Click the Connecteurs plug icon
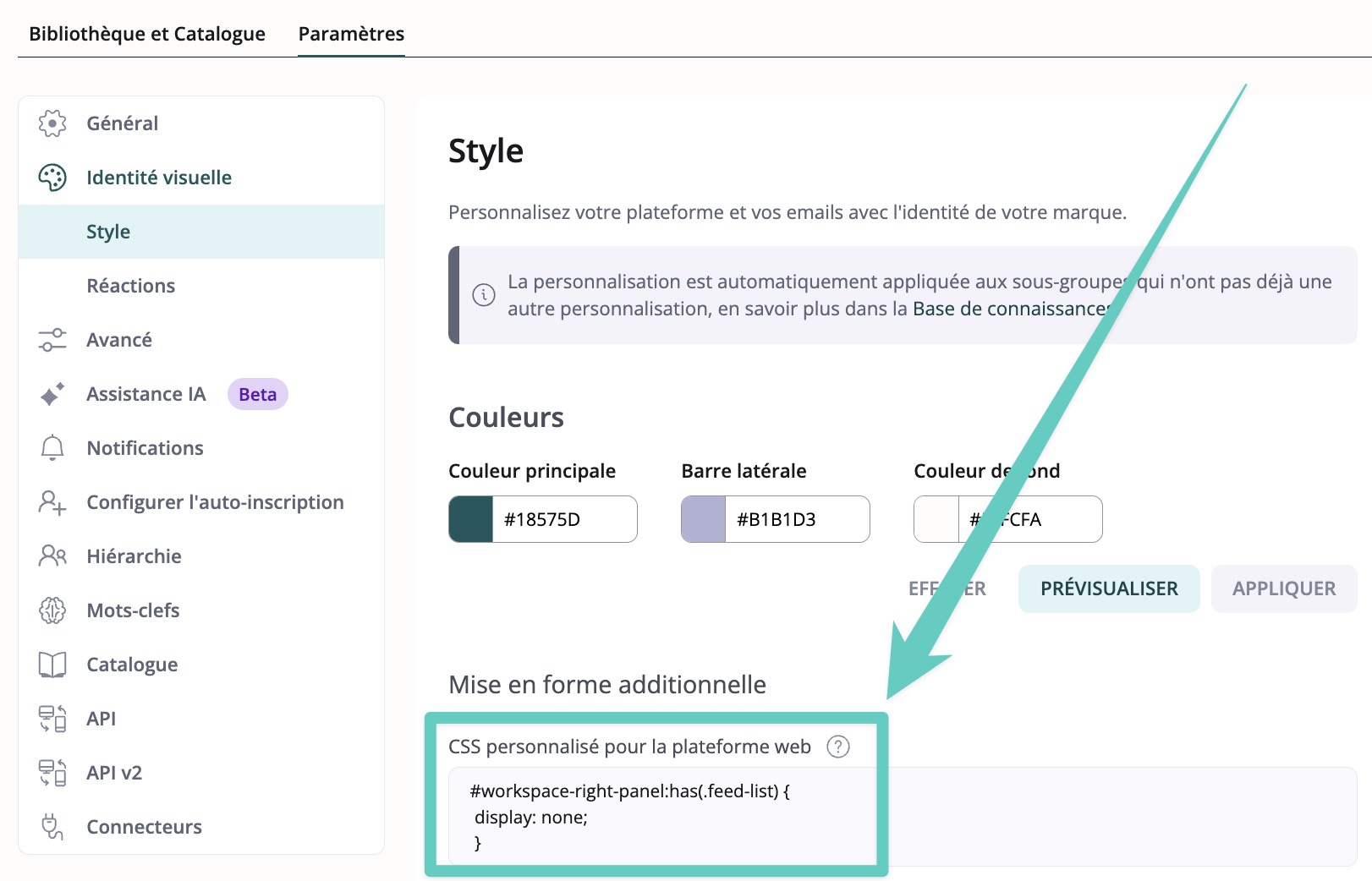This screenshot has height=881, width=1372. point(52,827)
